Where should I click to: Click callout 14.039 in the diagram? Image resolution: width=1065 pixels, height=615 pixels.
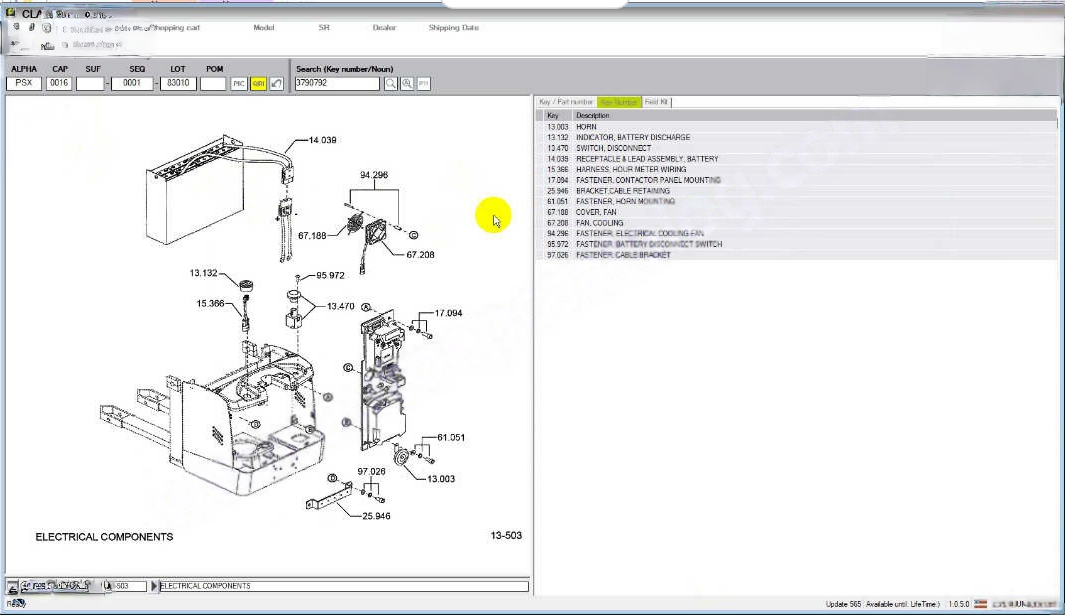(x=322, y=140)
